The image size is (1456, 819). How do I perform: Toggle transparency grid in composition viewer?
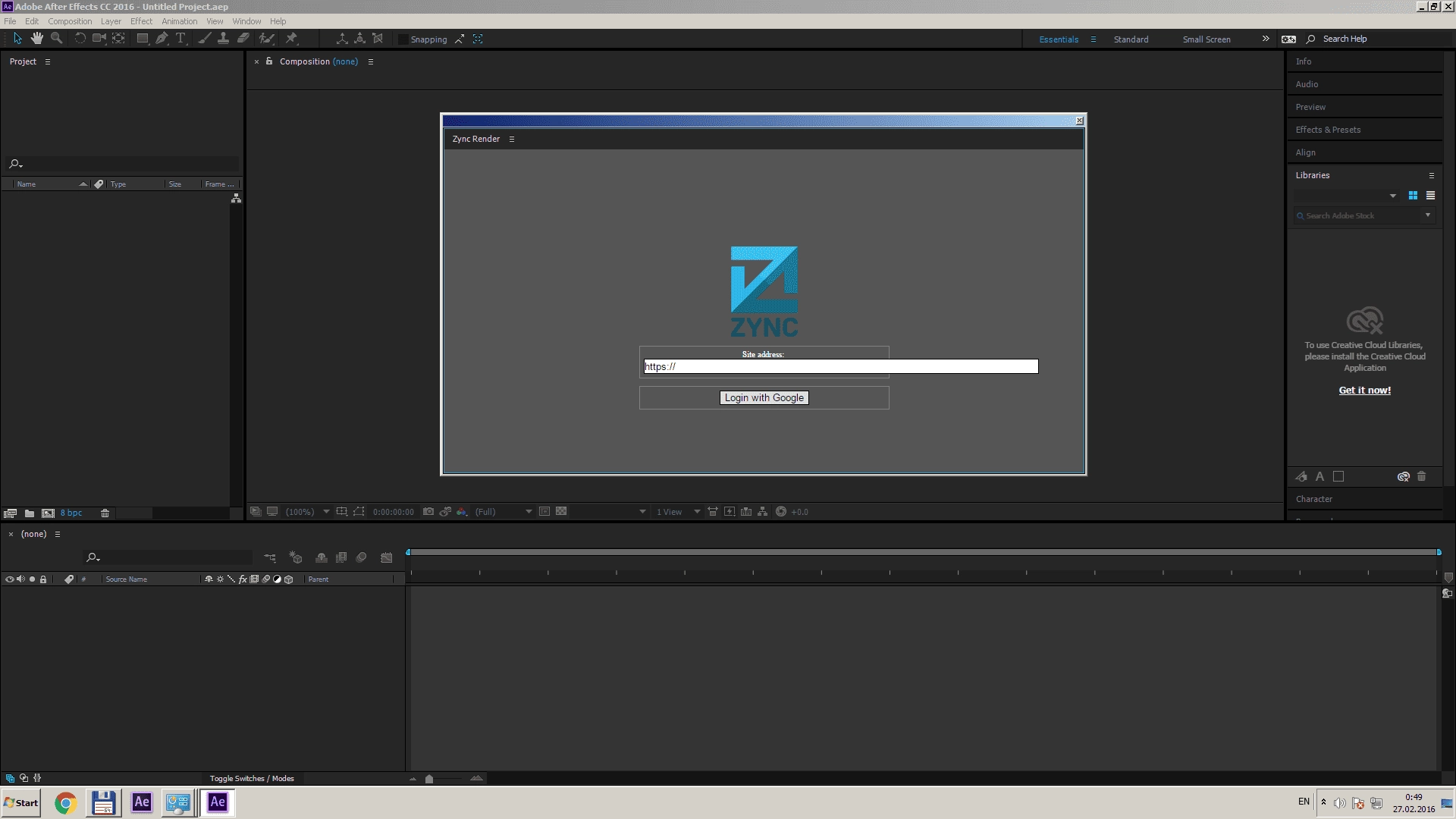pyautogui.click(x=561, y=512)
